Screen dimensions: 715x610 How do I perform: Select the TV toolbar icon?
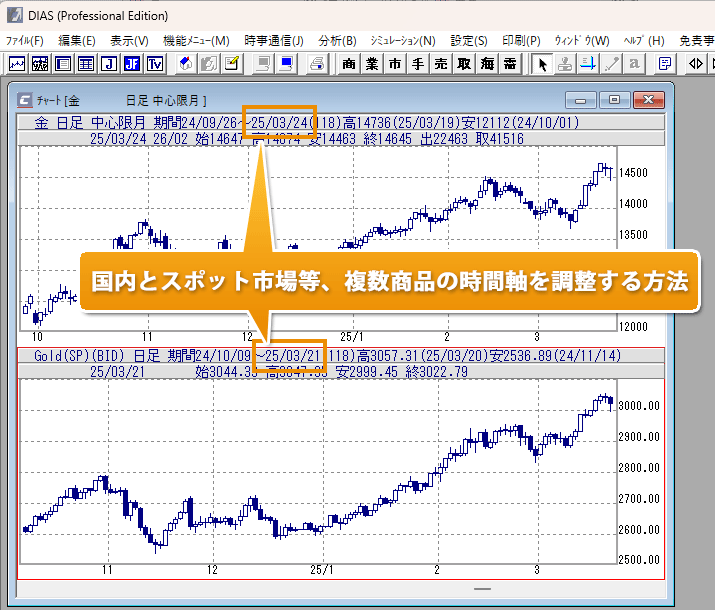click(x=154, y=64)
